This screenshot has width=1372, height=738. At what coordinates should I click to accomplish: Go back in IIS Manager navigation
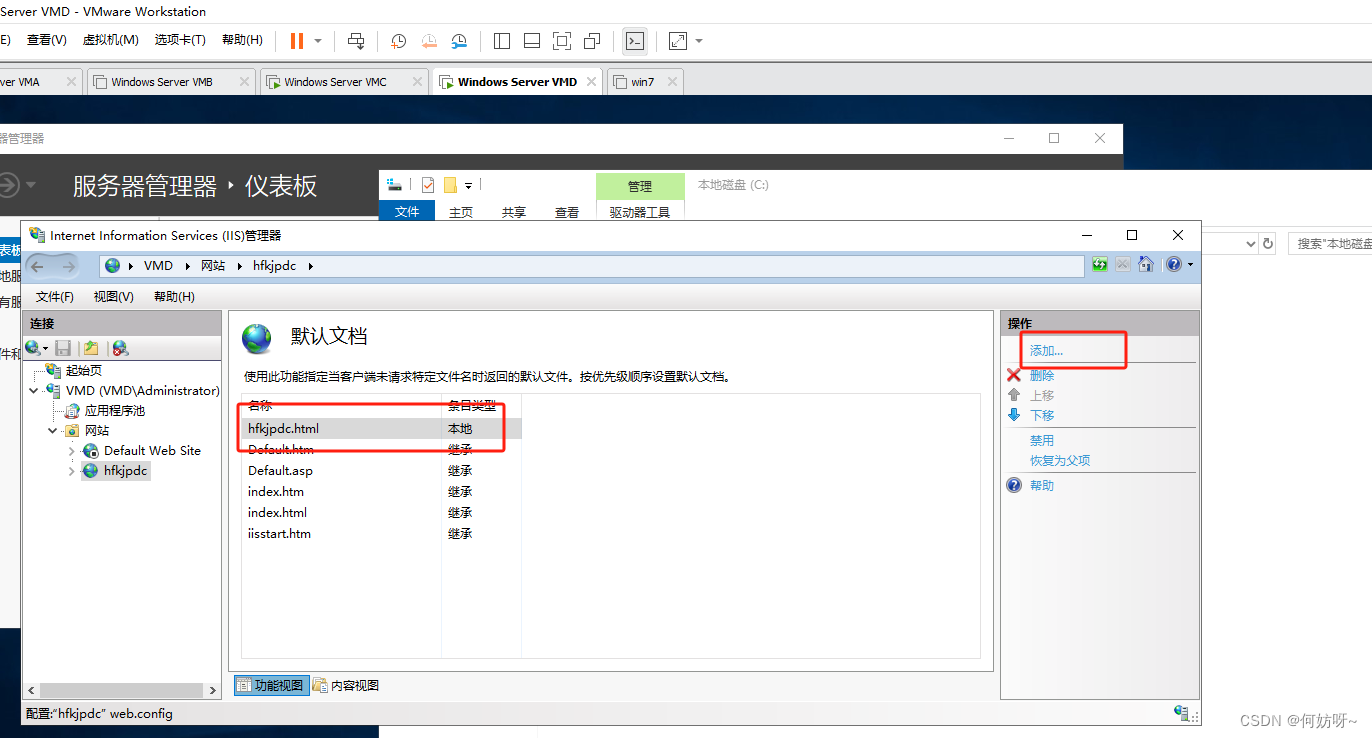pyautogui.click(x=39, y=266)
